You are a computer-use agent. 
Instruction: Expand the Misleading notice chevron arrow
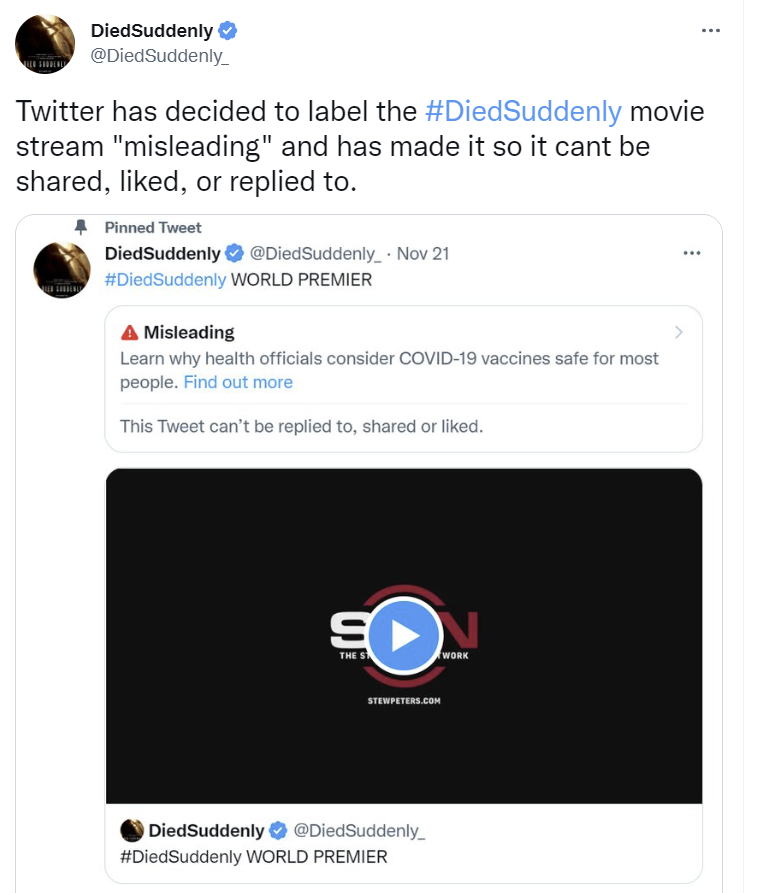click(x=678, y=332)
